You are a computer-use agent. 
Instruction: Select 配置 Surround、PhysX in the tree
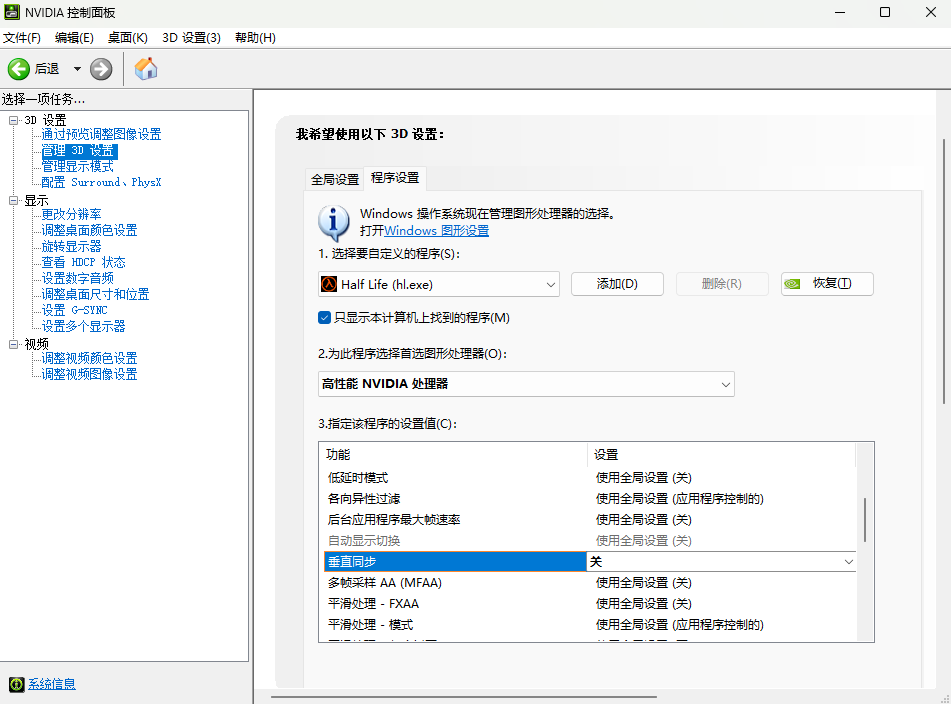(101, 183)
